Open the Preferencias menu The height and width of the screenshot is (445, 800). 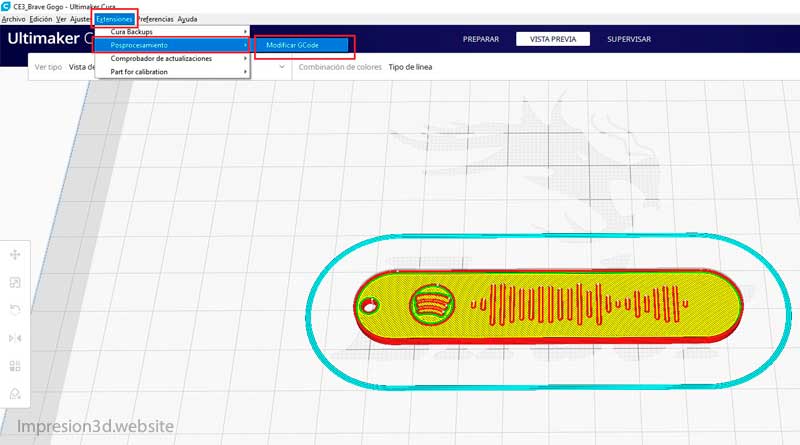point(156,19)
